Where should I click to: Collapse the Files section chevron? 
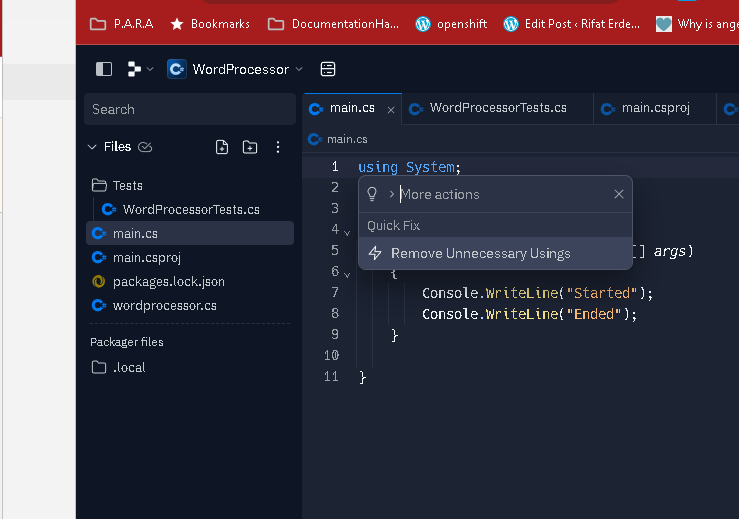(x=92, y=147)
